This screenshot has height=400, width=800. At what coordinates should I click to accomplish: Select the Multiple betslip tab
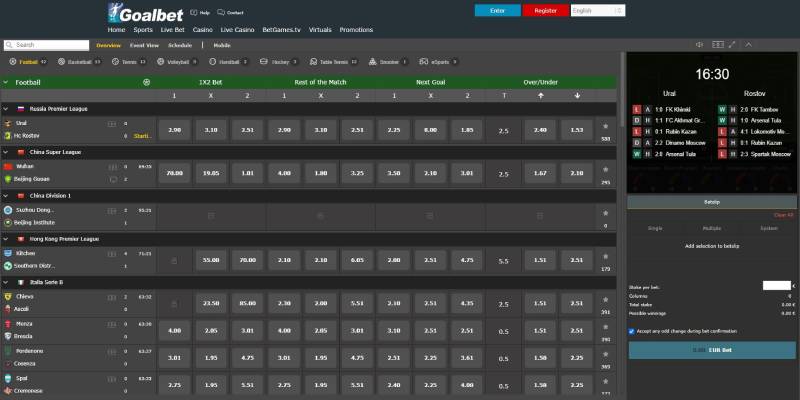(x=712, y=229)
